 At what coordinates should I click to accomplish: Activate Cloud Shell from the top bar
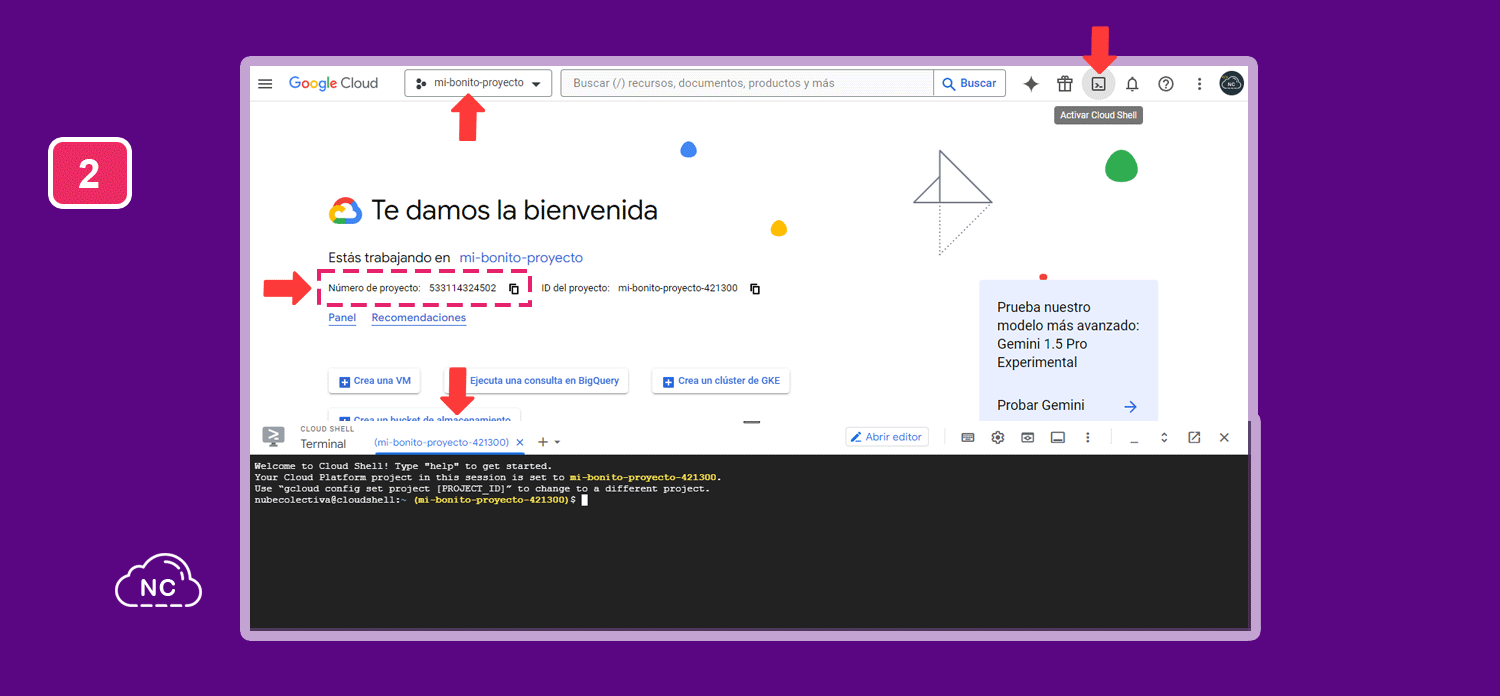[1098, 84]
